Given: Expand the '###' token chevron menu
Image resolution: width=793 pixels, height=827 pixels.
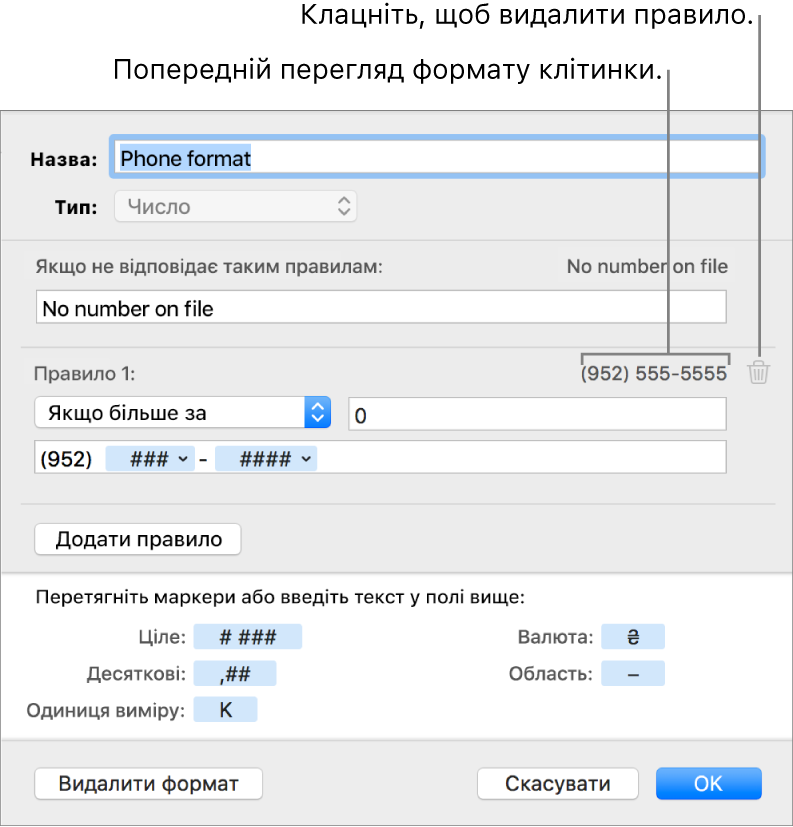Looking at the screenshot, I should tap(182, 459).
